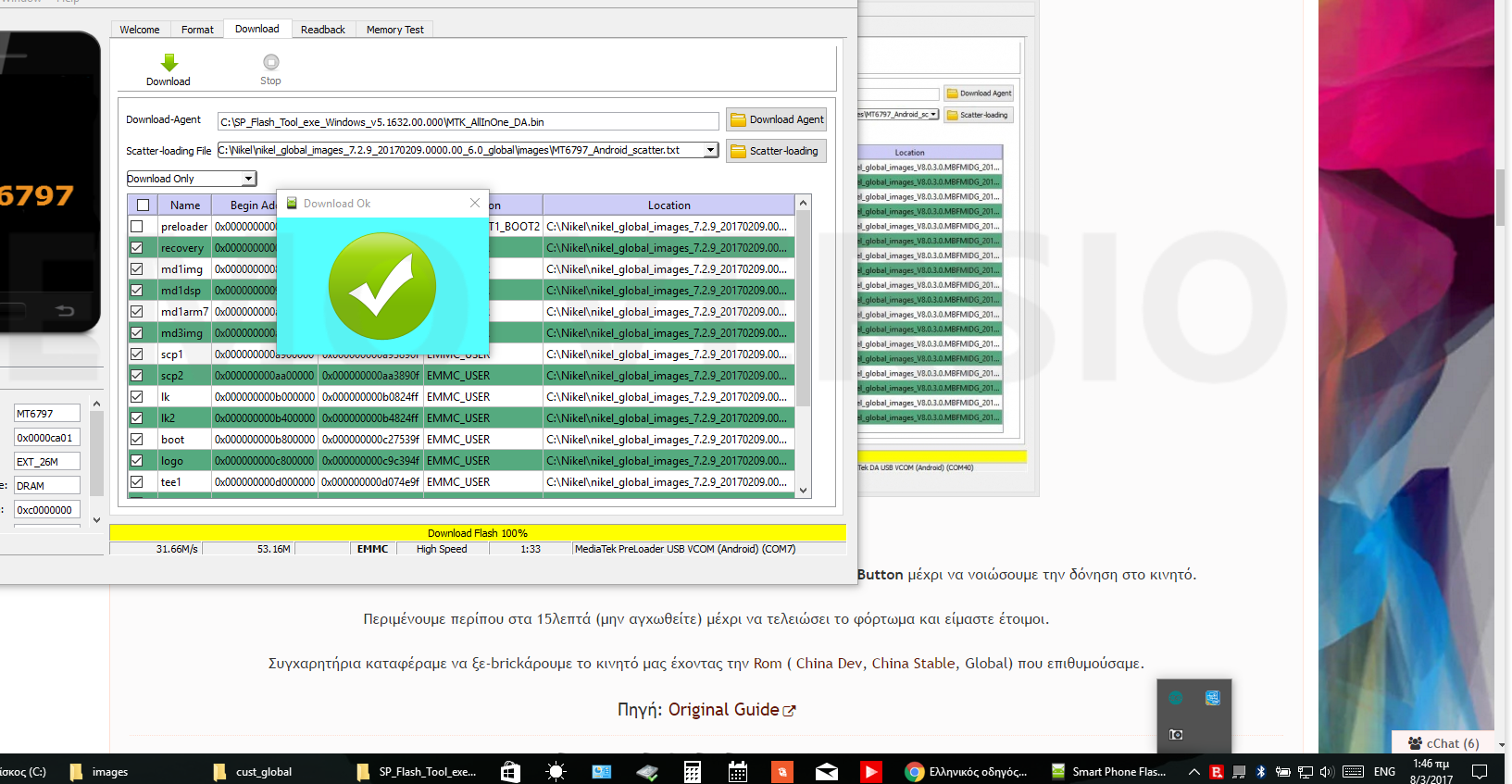1512x784 pixels.
Task: Toggle the select-all header checkbox
Action: (143, 205)
